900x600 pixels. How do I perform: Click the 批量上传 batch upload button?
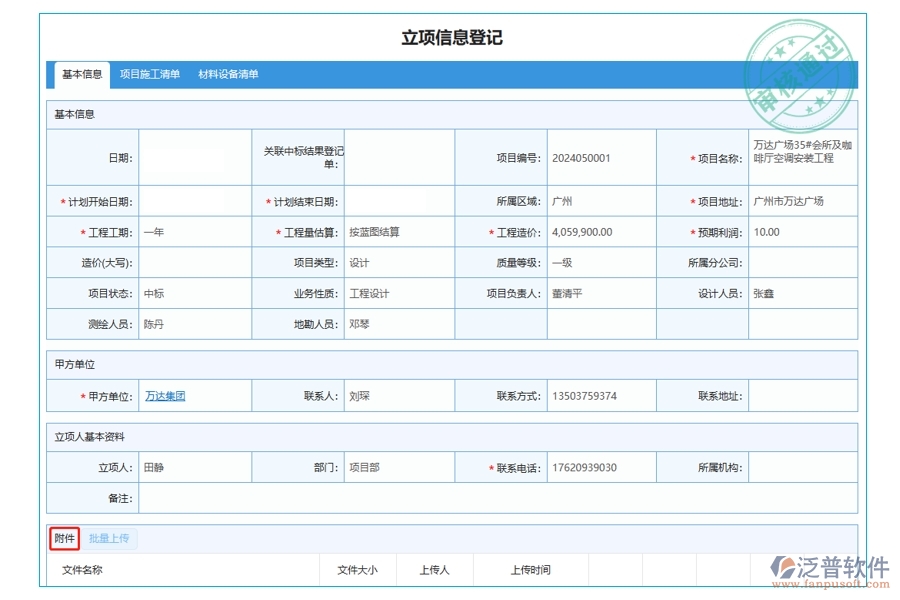pos(110,538)
